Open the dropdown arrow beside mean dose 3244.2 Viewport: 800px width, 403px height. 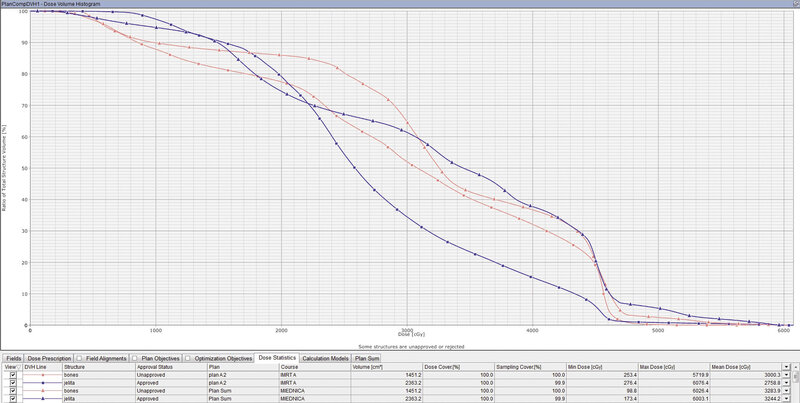coord(786,398)
